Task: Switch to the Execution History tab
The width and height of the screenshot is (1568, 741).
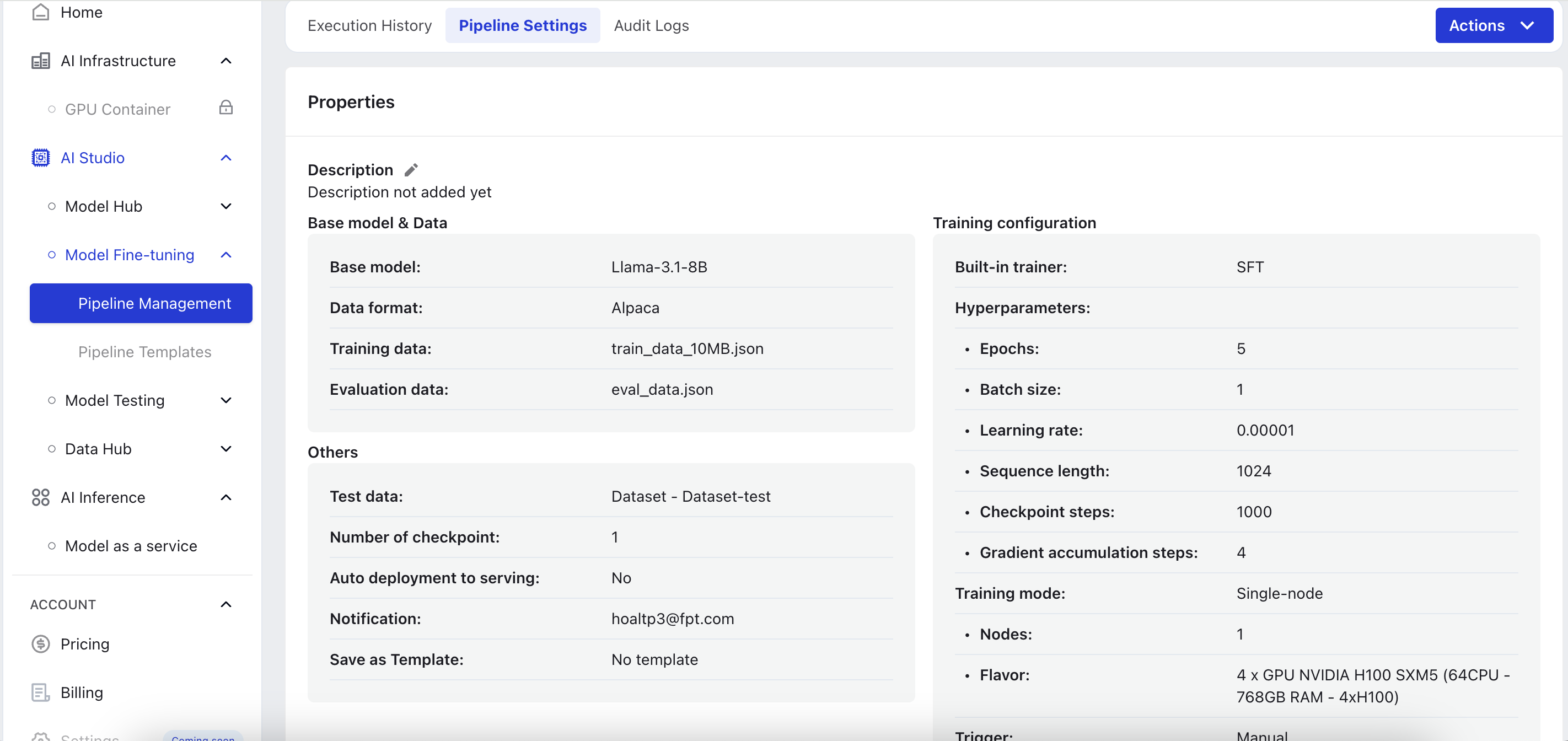Action: point(369,25)
